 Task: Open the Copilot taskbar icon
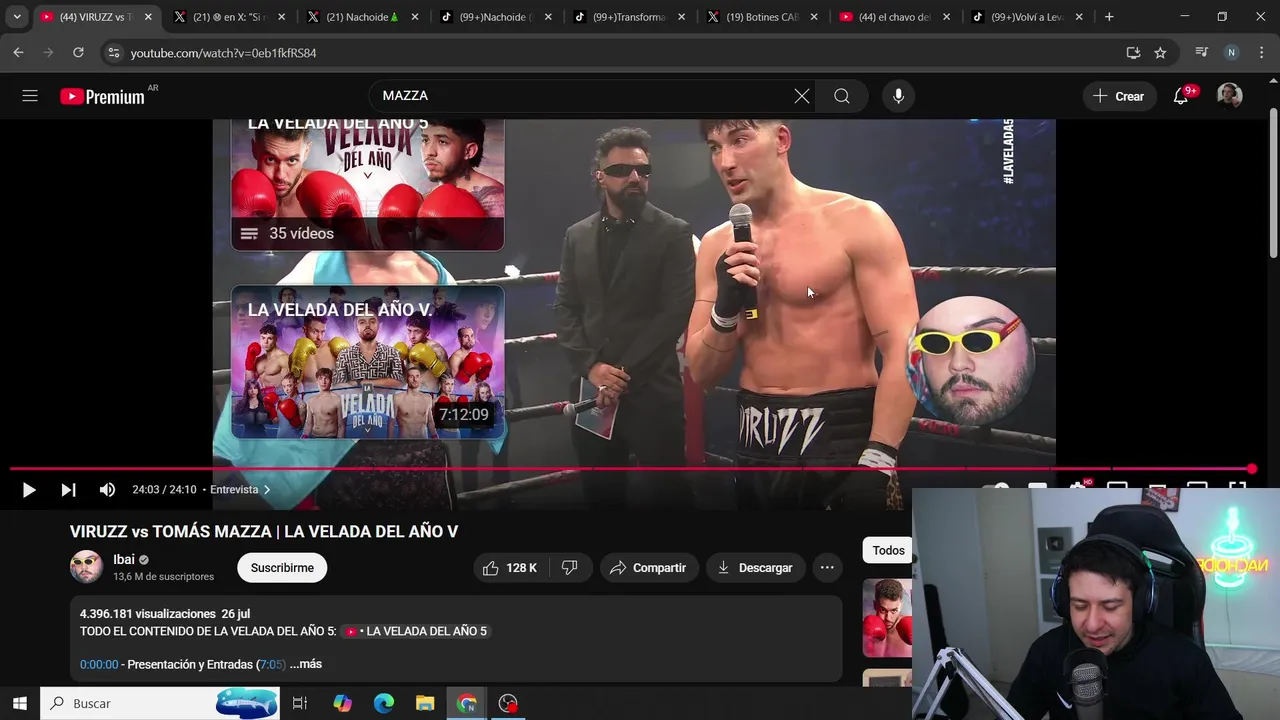click(343, 703)
